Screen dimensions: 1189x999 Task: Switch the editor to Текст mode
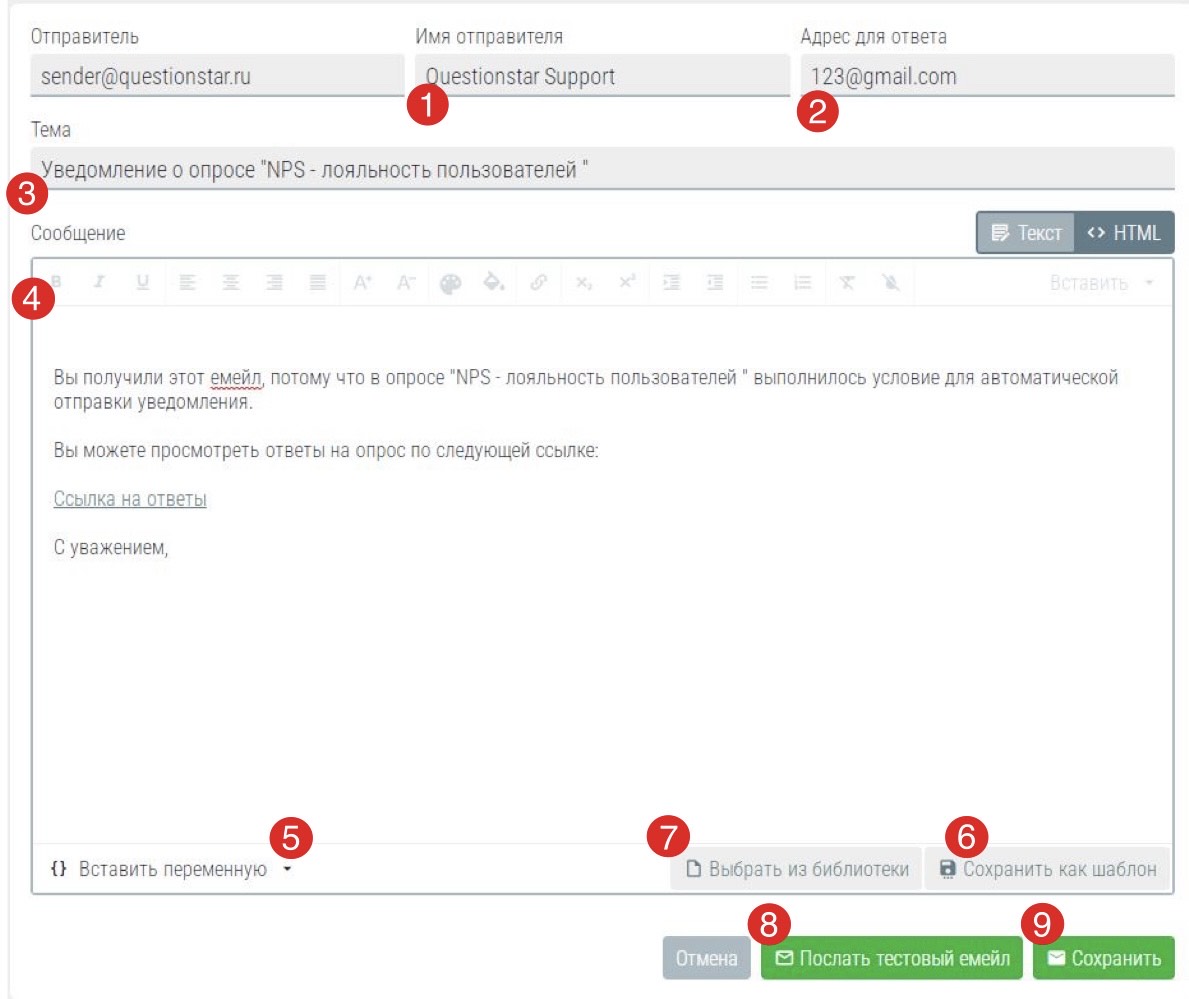click(x=1027, y=233)
